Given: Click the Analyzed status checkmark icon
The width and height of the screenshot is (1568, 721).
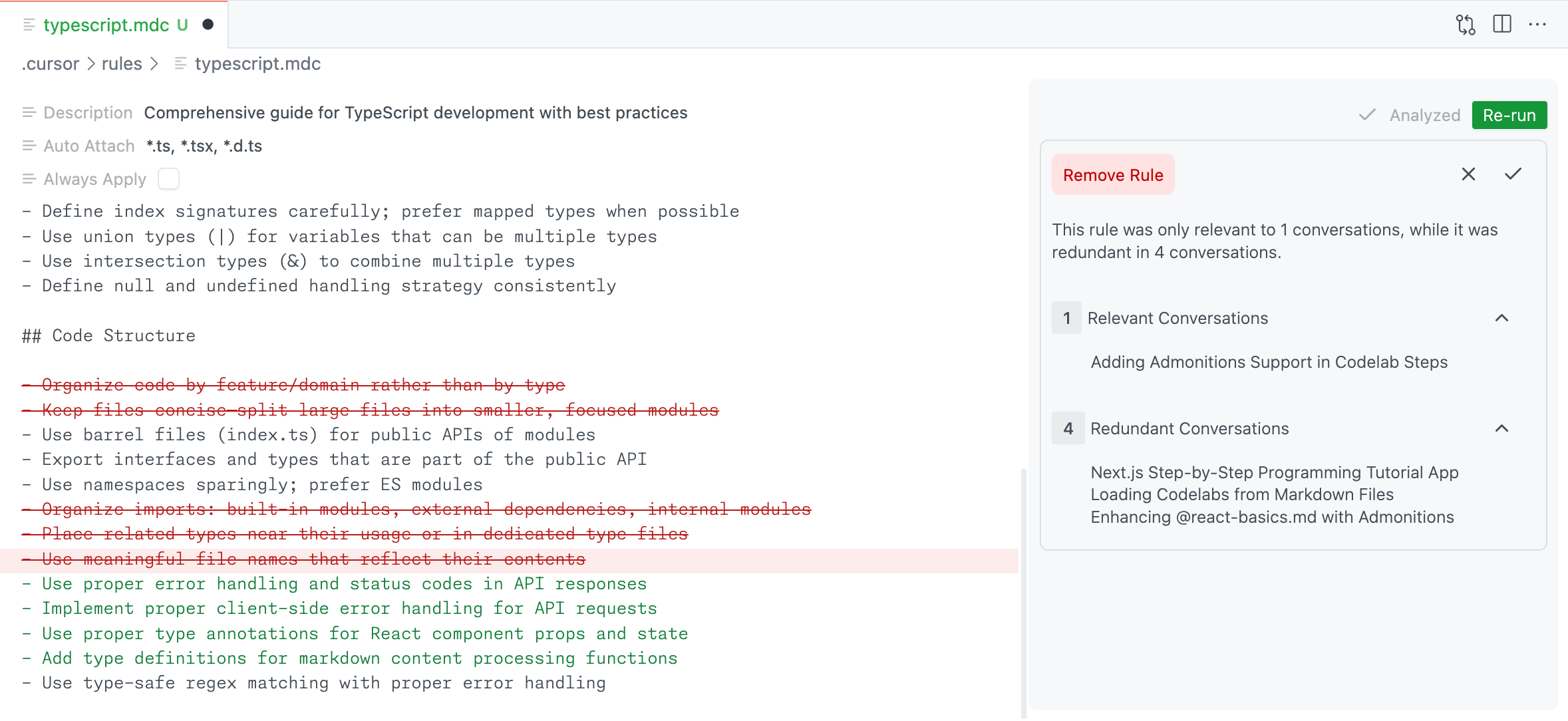Looking at the screenshot, I should pos(1366,115).
